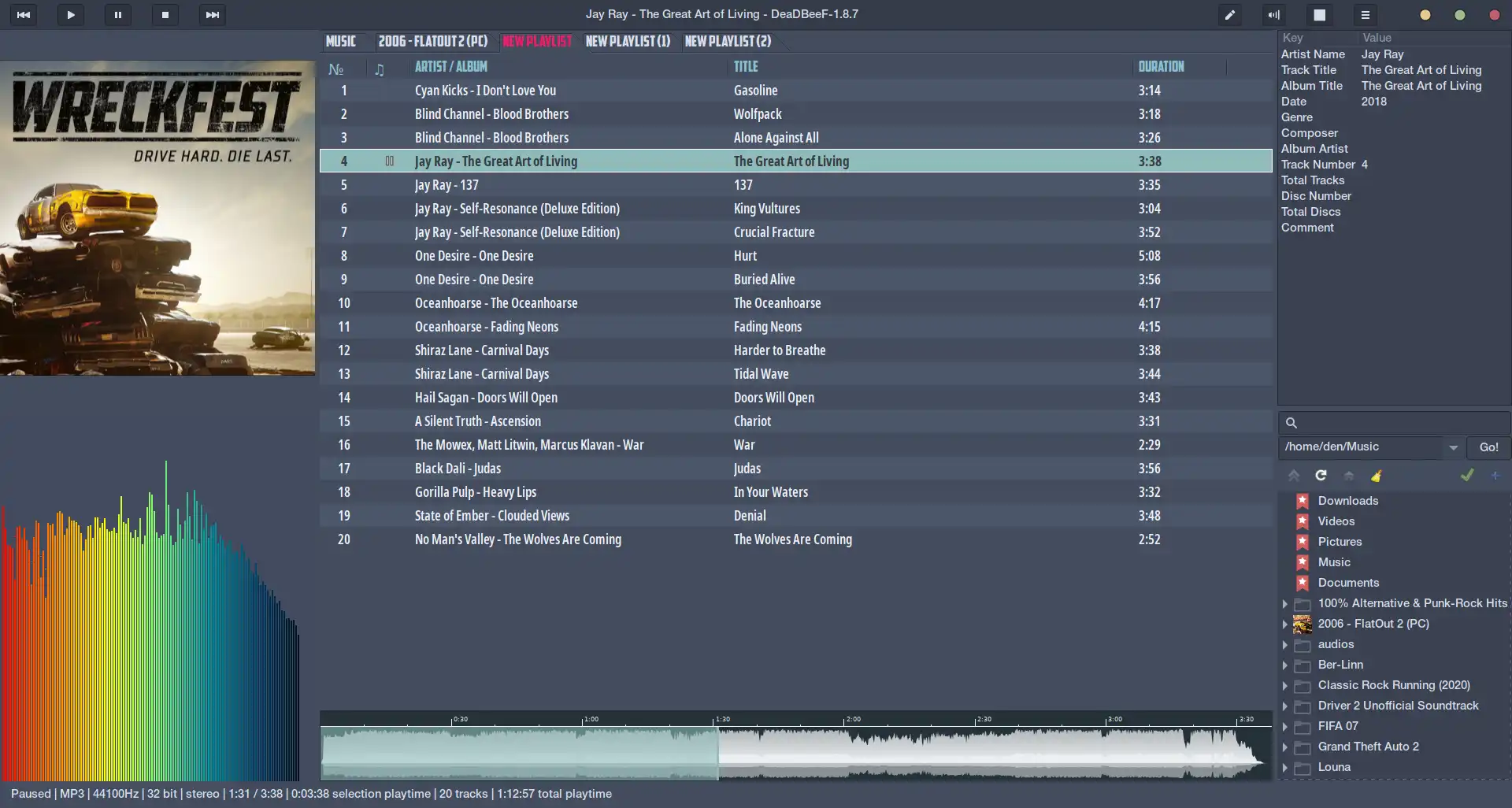
Task: Expand the FIFA 07 folder
Action: [1284, 726]
